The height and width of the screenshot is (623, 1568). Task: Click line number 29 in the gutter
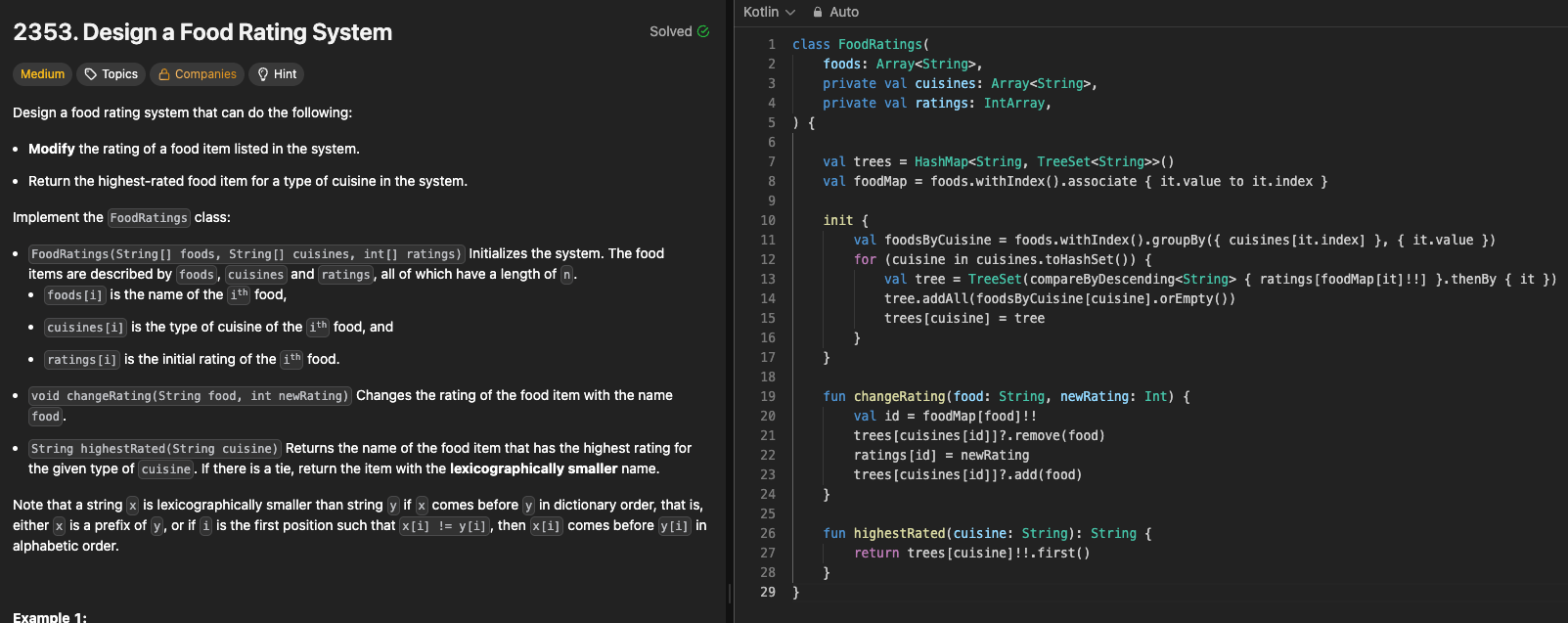click(768, 592)
